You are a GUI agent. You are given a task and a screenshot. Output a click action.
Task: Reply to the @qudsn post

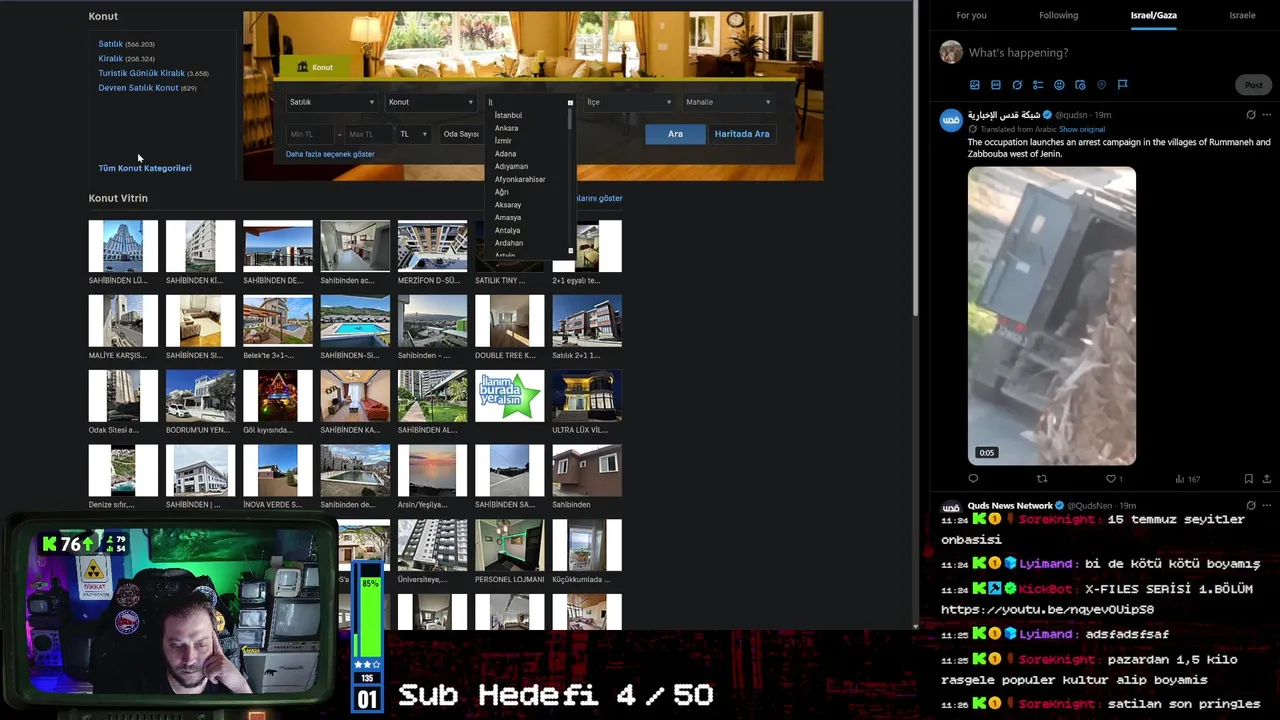point(973,479)
